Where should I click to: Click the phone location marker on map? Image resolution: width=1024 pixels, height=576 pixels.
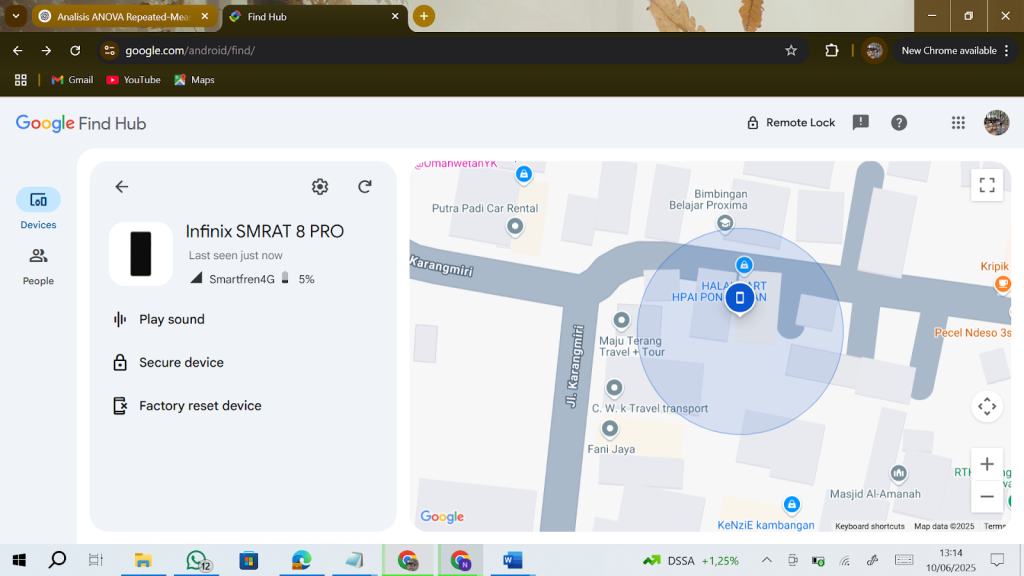click(x=740, y=297)
